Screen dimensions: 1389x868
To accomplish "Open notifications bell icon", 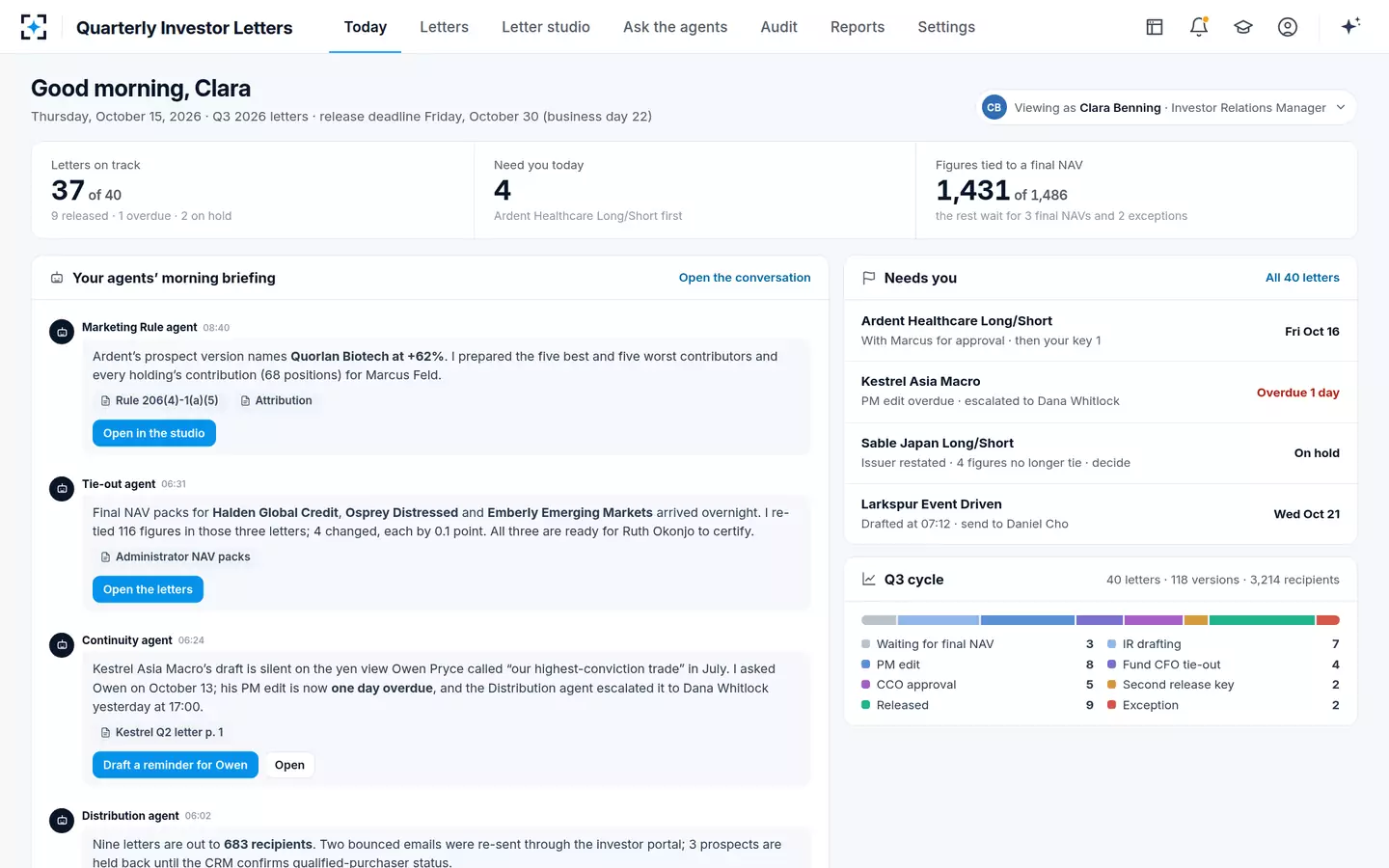I will point(1199,27).
